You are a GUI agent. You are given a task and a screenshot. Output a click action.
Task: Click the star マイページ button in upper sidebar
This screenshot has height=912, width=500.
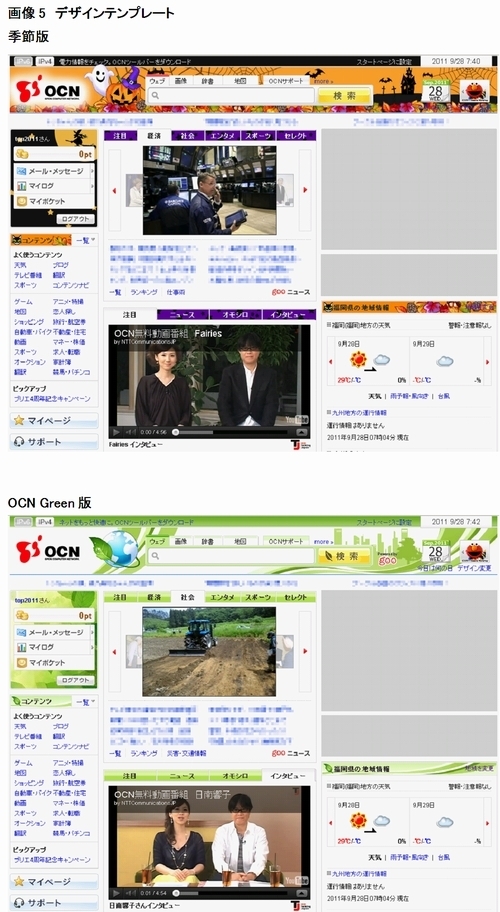click(x=53, y=420)
